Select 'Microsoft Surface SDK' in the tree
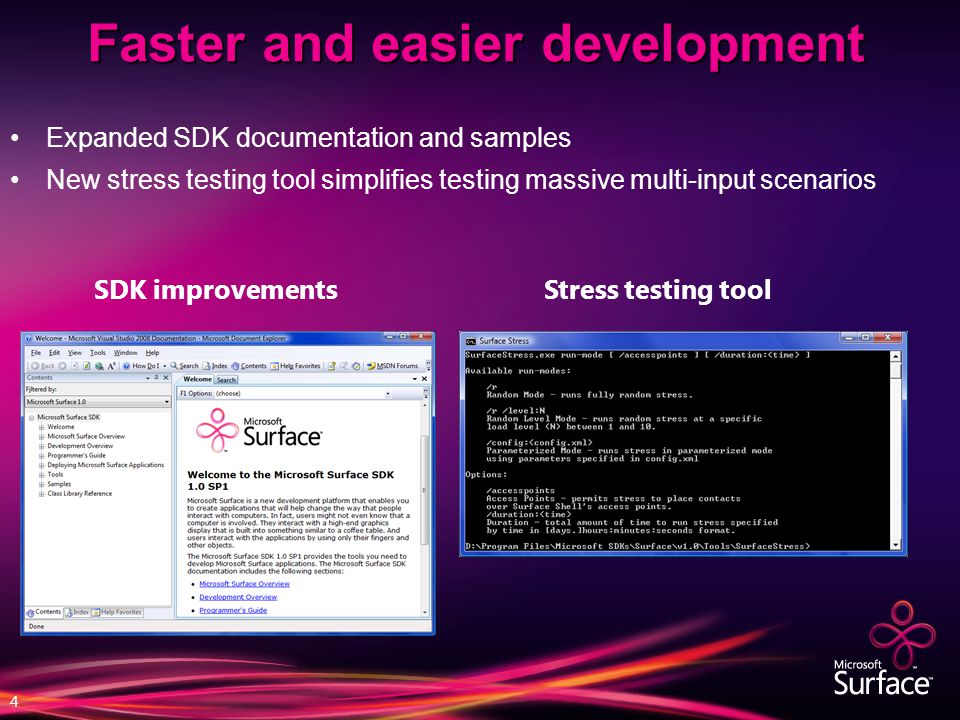The height and width of the screenshot is (720, 960). click(x=69, y=417)
